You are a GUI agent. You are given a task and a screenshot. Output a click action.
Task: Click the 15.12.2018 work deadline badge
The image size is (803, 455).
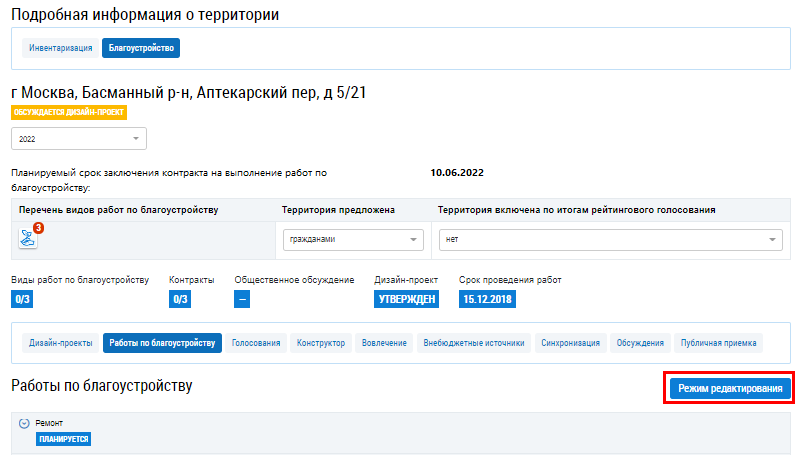487,299
